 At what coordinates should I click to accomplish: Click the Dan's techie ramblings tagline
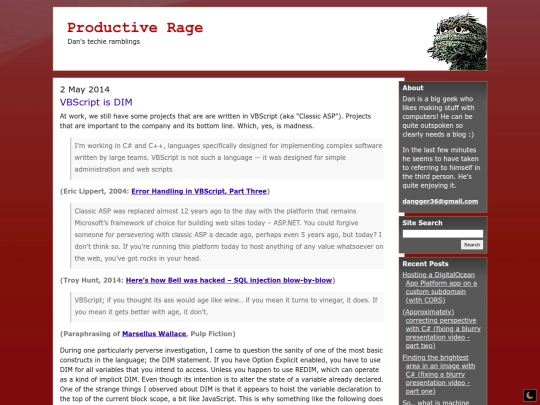coord(104,42)
